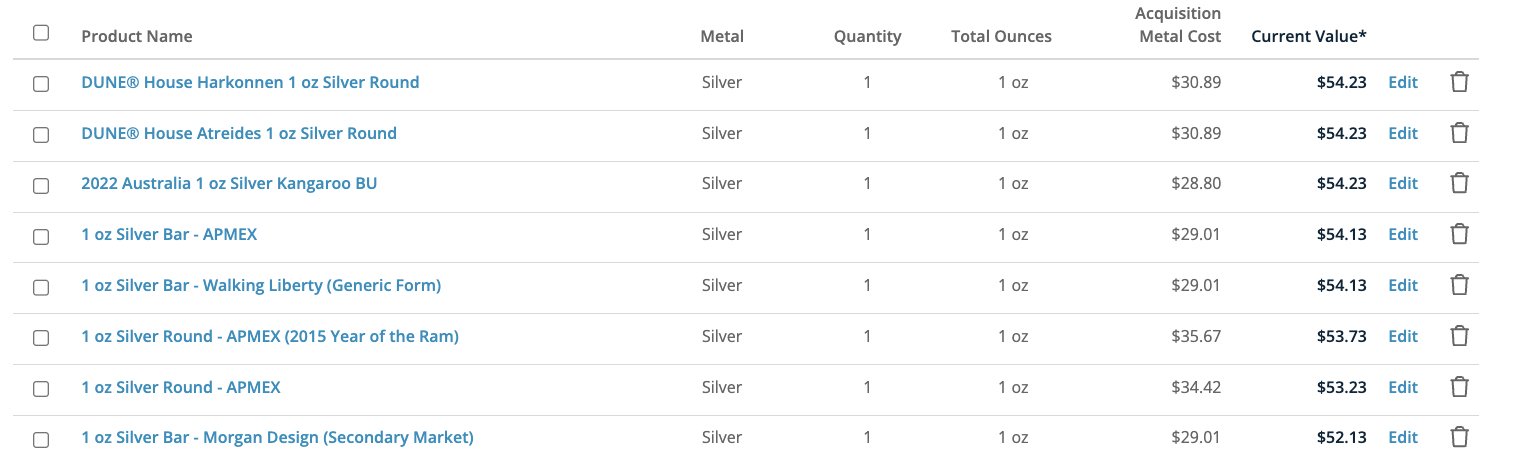
Task: Delete the 2015 Year of the Ram round
Action: coord(1459,336)
